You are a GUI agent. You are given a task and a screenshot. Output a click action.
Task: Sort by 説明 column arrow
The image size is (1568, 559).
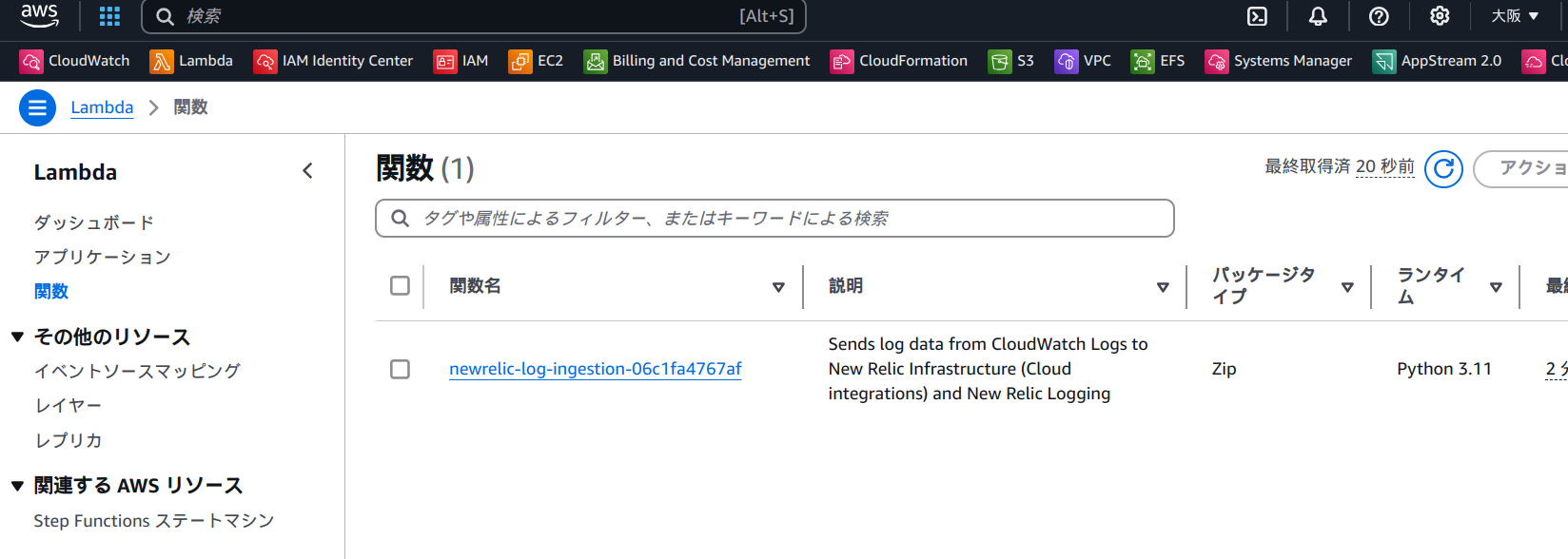[x=1163, y=287]
